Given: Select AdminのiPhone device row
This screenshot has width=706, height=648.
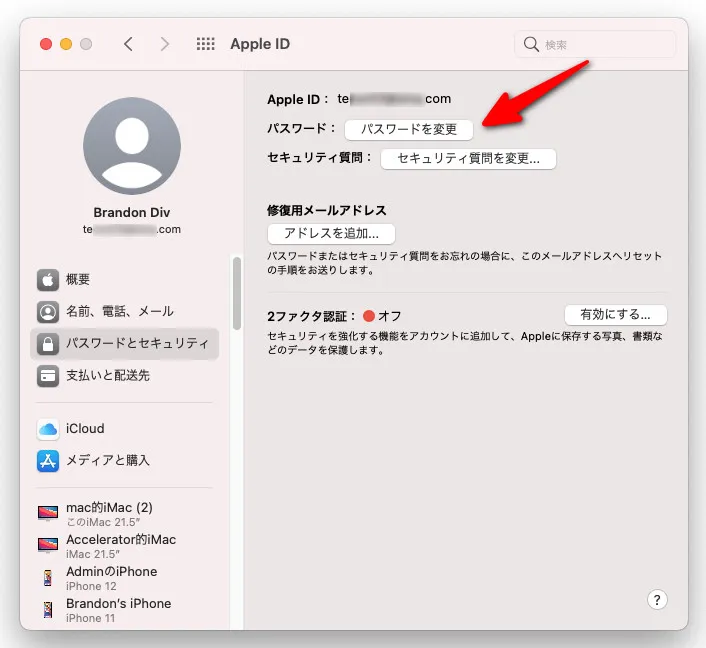Looking at the screenshot, I should tap(124, 578).
